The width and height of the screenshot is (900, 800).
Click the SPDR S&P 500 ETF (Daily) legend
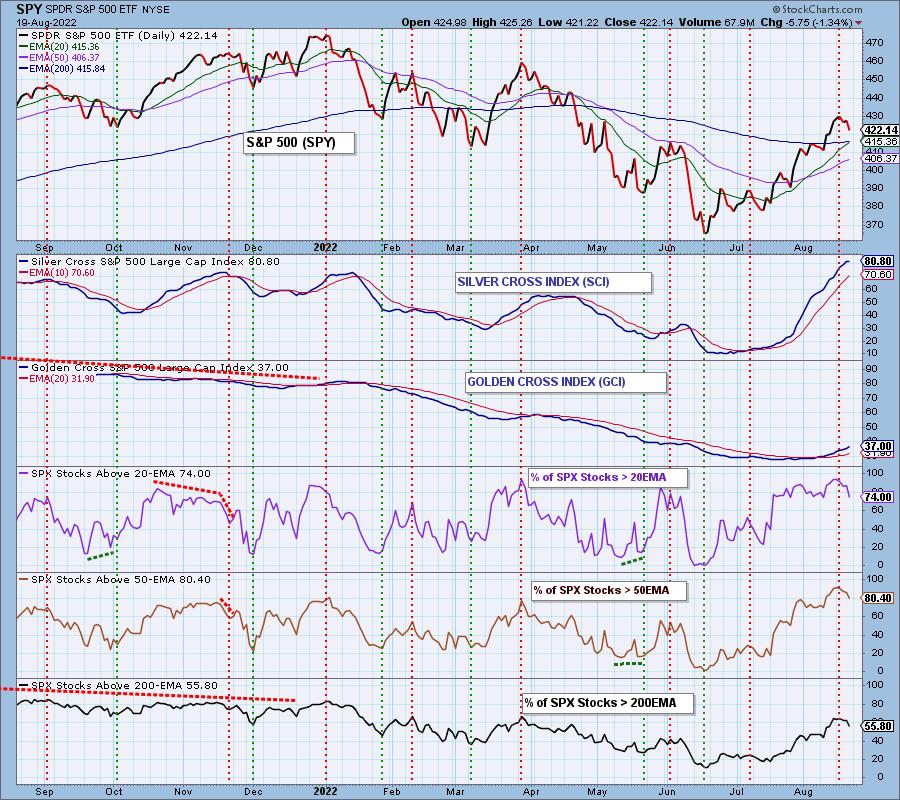[x=118, y=36]
